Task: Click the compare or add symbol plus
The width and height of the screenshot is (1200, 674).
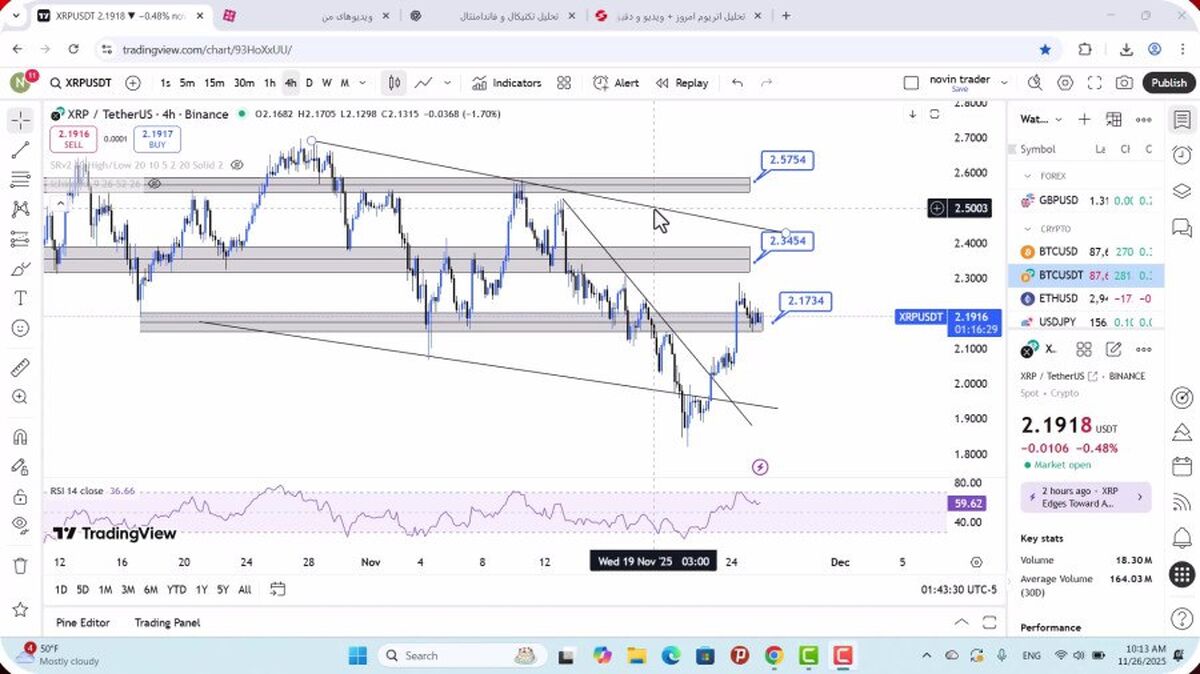Action: pyautogui.click(x=133, y=83)
